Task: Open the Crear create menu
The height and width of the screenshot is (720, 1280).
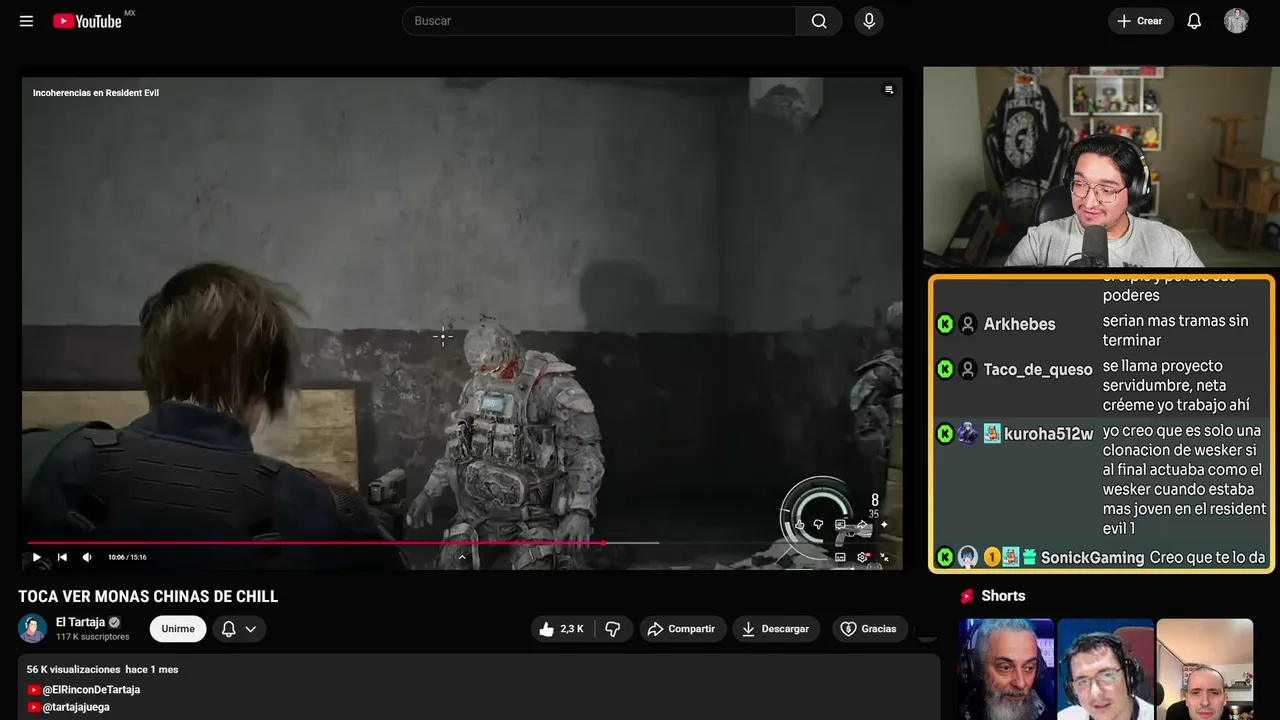Action: tap(1140, 21)
